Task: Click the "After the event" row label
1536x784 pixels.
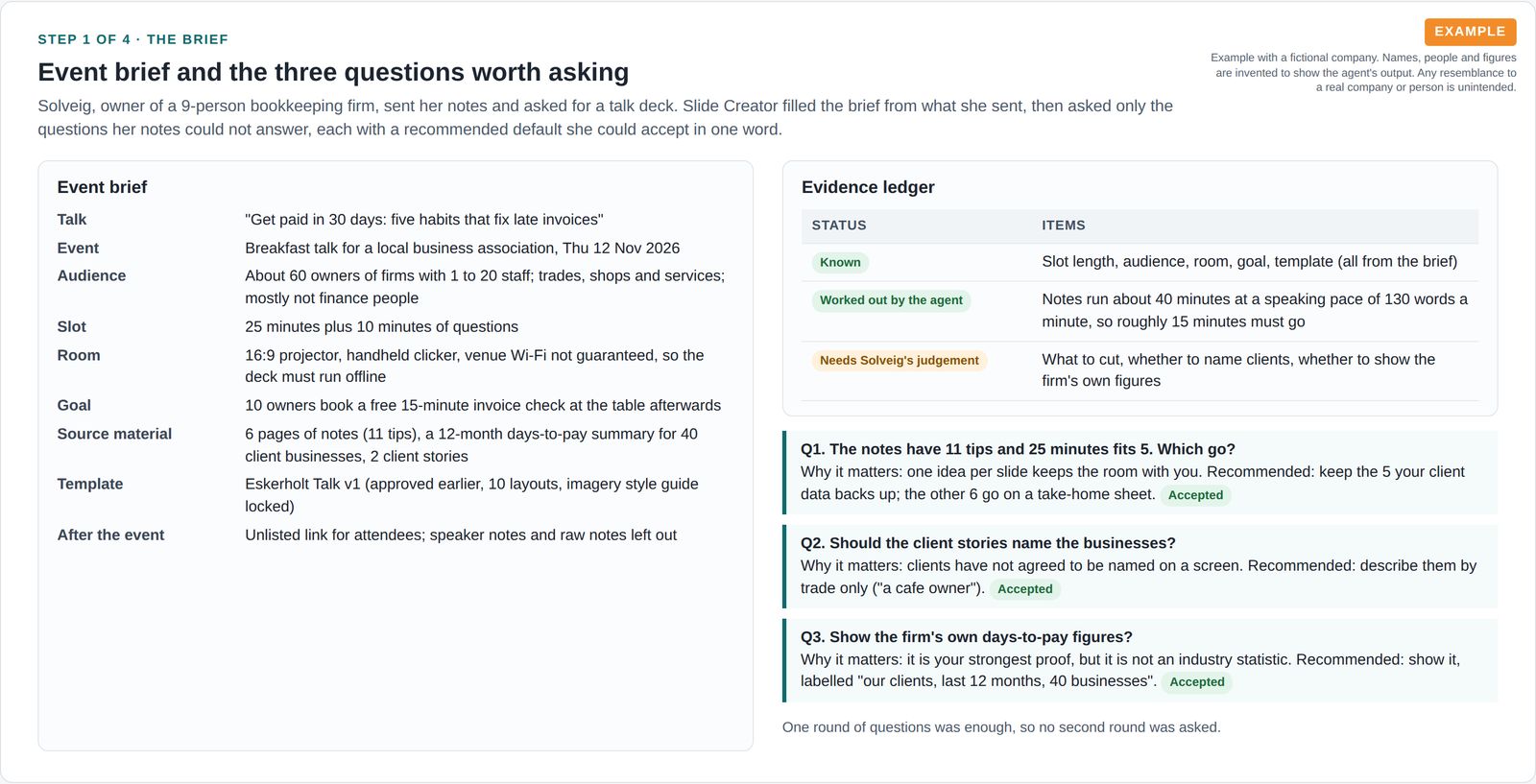Action: tap(110, 535)
